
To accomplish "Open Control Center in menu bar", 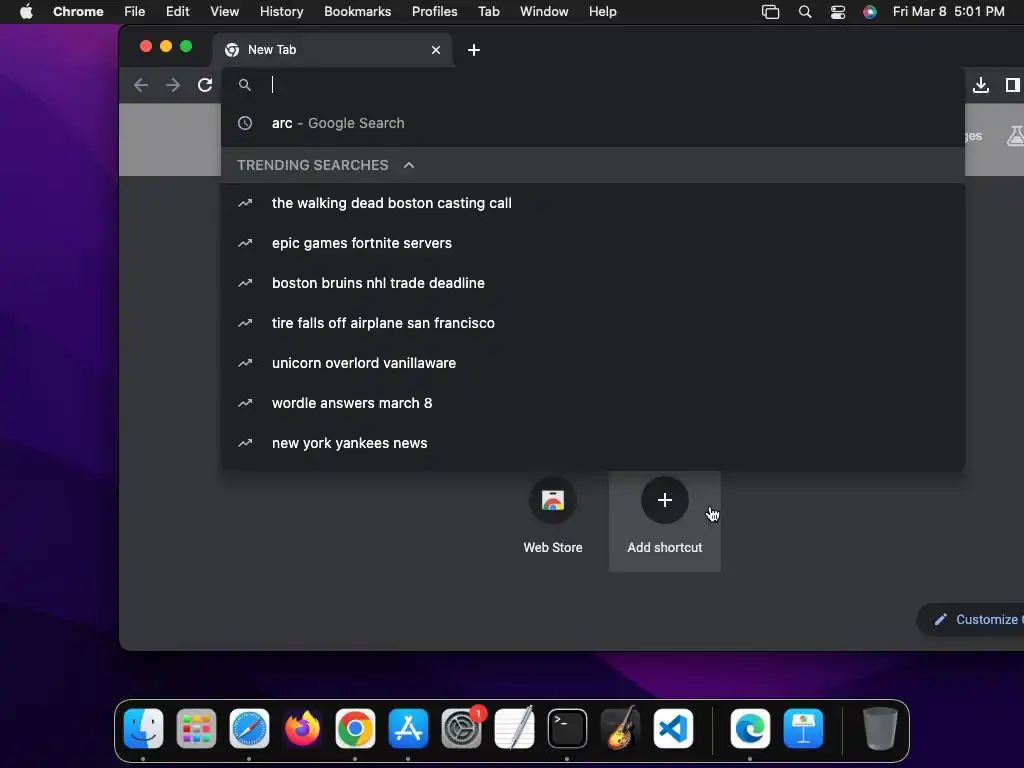I will click(x=838, y=12).
